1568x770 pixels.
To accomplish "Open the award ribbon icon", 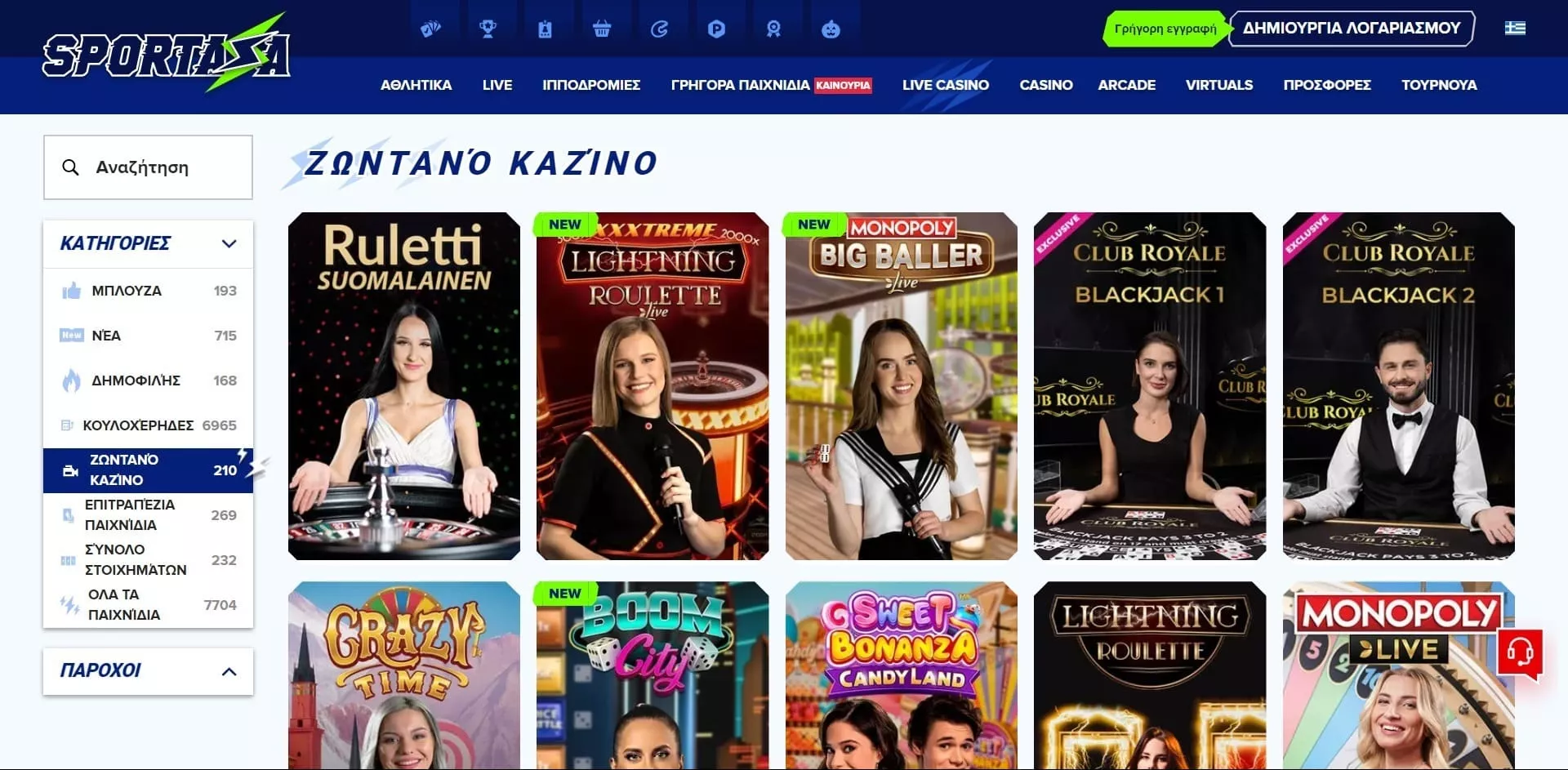I will click(x=773, y=29).
